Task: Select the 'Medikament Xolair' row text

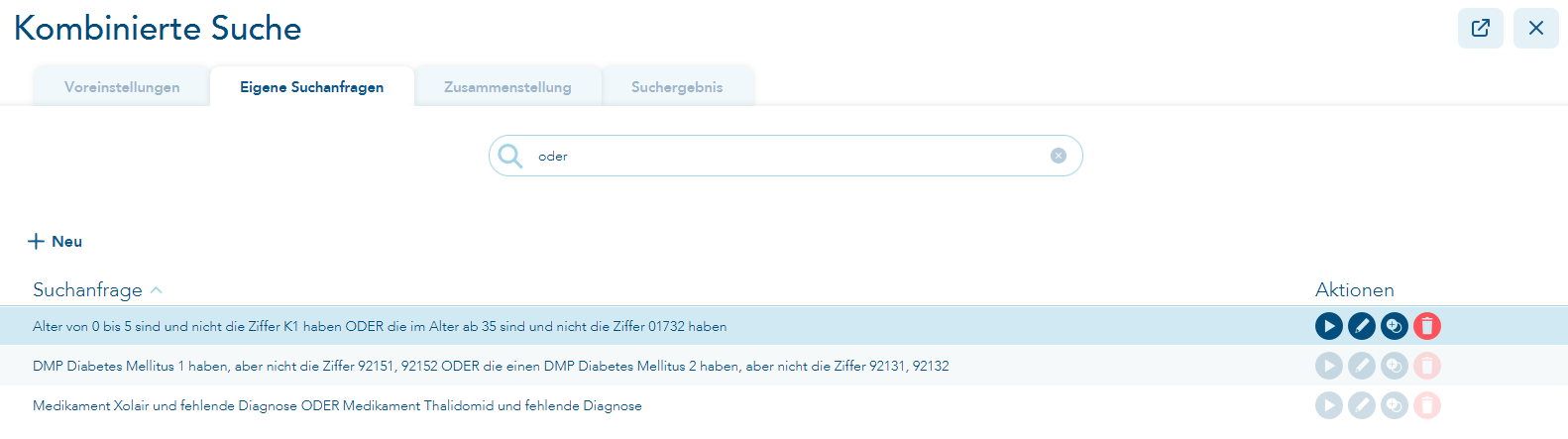Action: 337,405
